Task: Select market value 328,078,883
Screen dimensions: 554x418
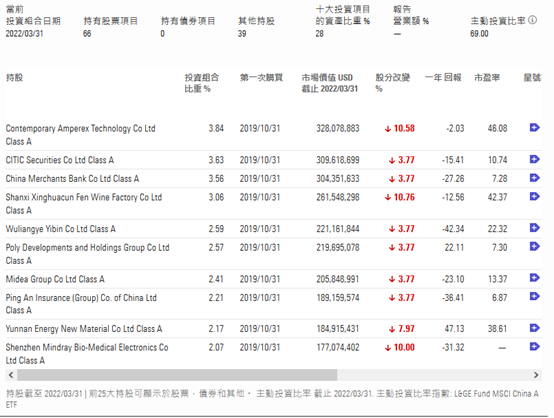Action: click(x=338, y=128)
